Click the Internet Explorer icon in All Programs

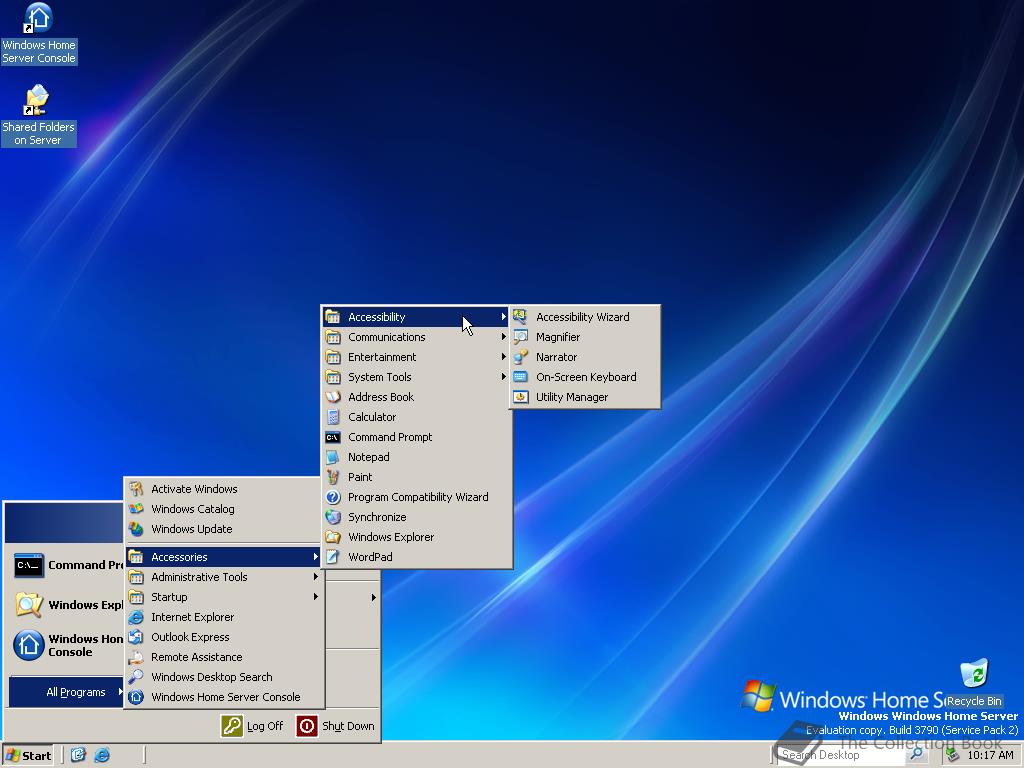coord(136,617)
